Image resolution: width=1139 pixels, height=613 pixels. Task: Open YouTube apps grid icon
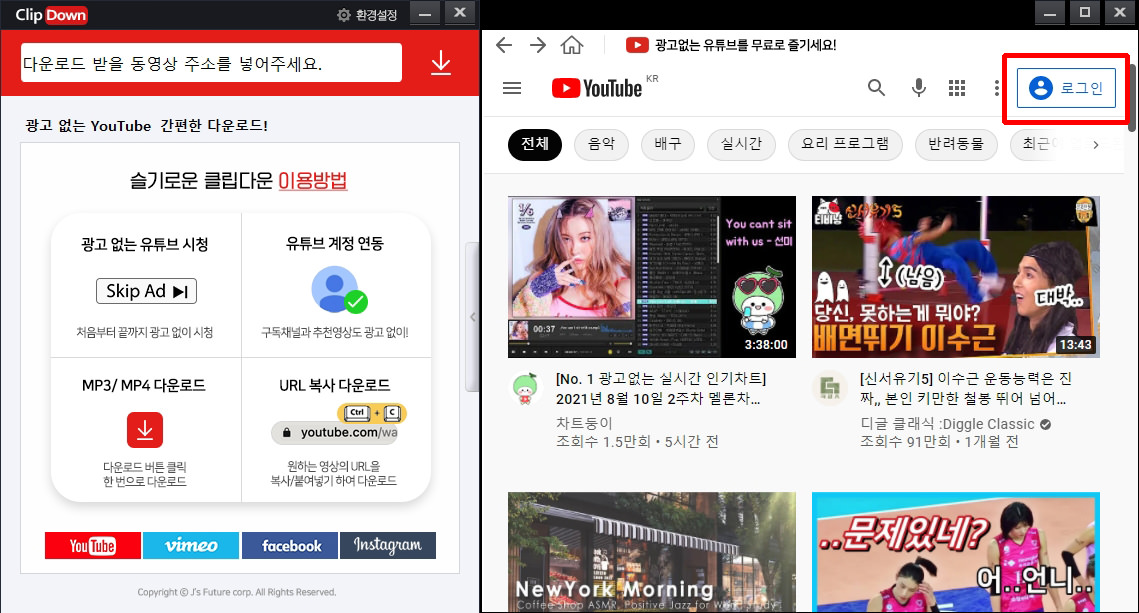(957, 88)
